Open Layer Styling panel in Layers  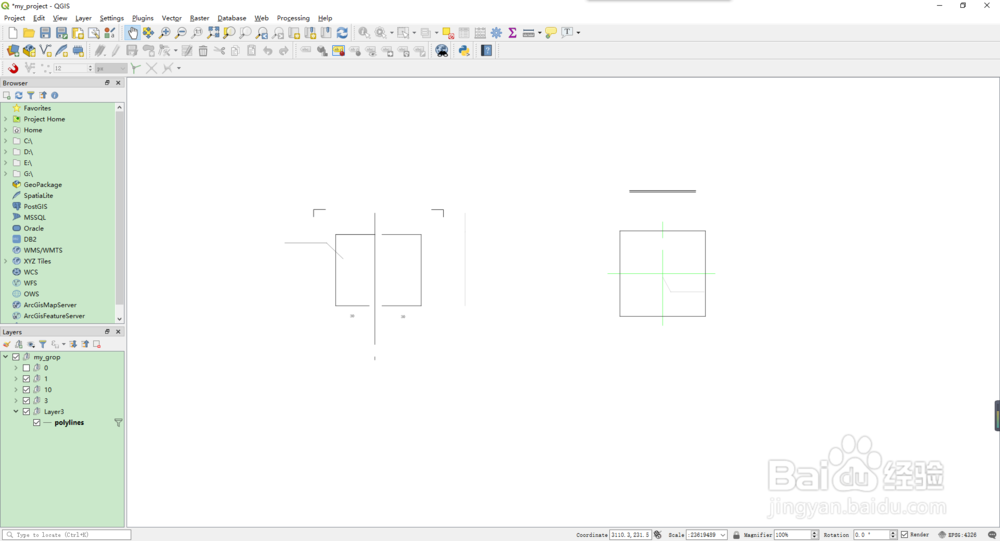click(7, 344)
